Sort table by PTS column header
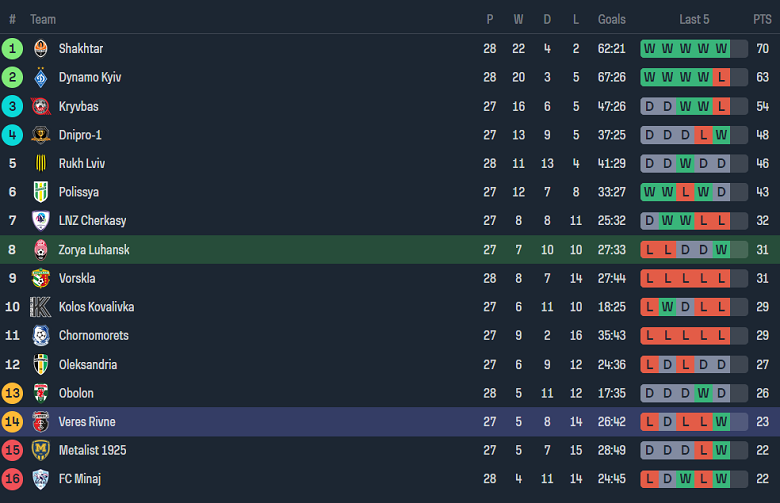The height and width of the screenshot is (503, 780). (762, 19)
